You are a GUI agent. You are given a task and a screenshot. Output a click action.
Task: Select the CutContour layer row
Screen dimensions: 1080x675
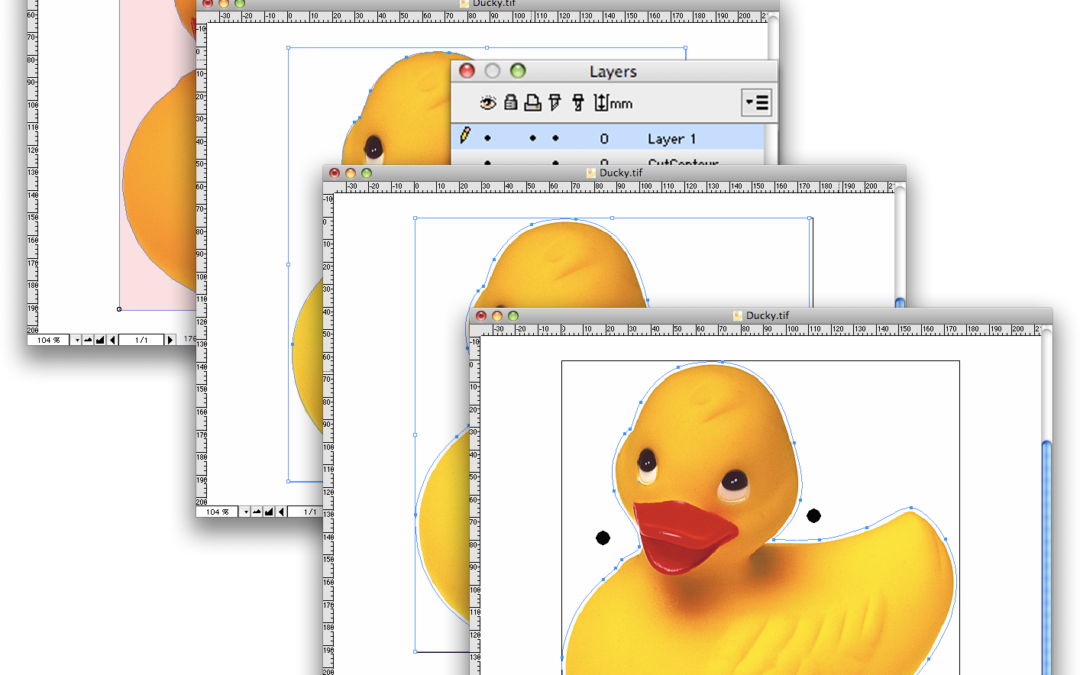click(x=680, y=162)
